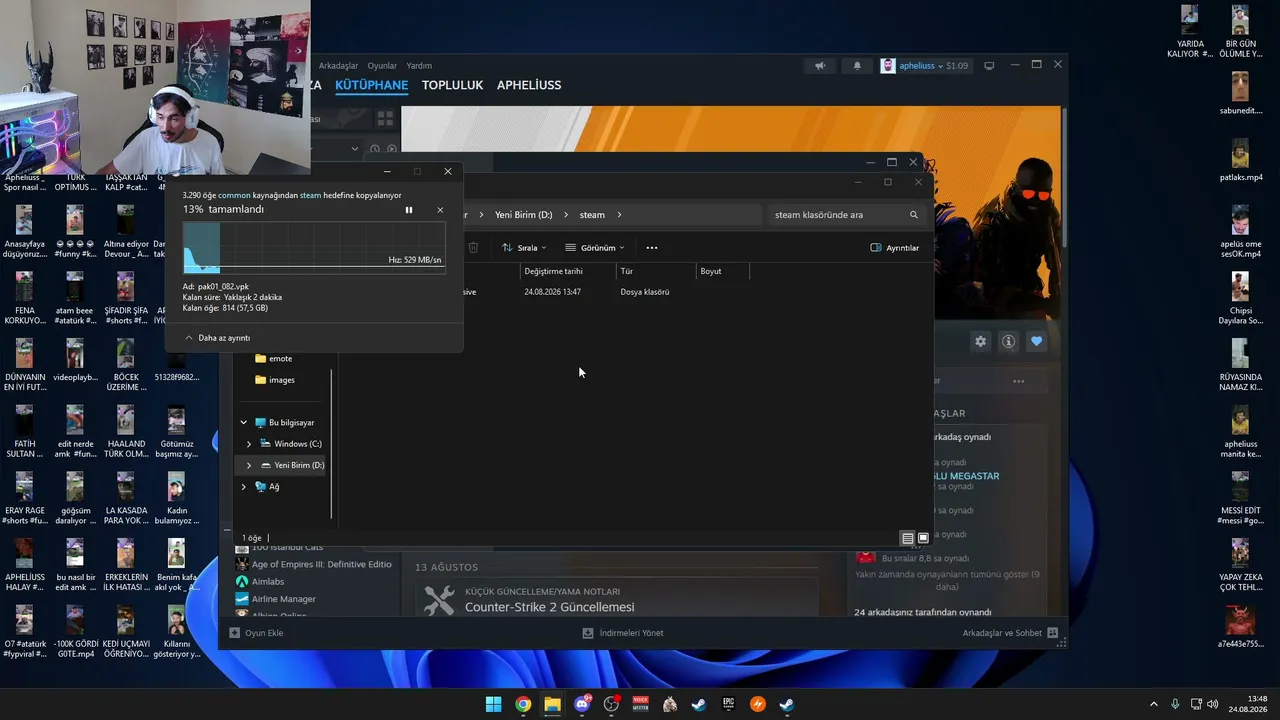This screenshot has height=720, width=1280.
Task: Collapse details with Daha az ayrıntı
Action: (217, 338)
